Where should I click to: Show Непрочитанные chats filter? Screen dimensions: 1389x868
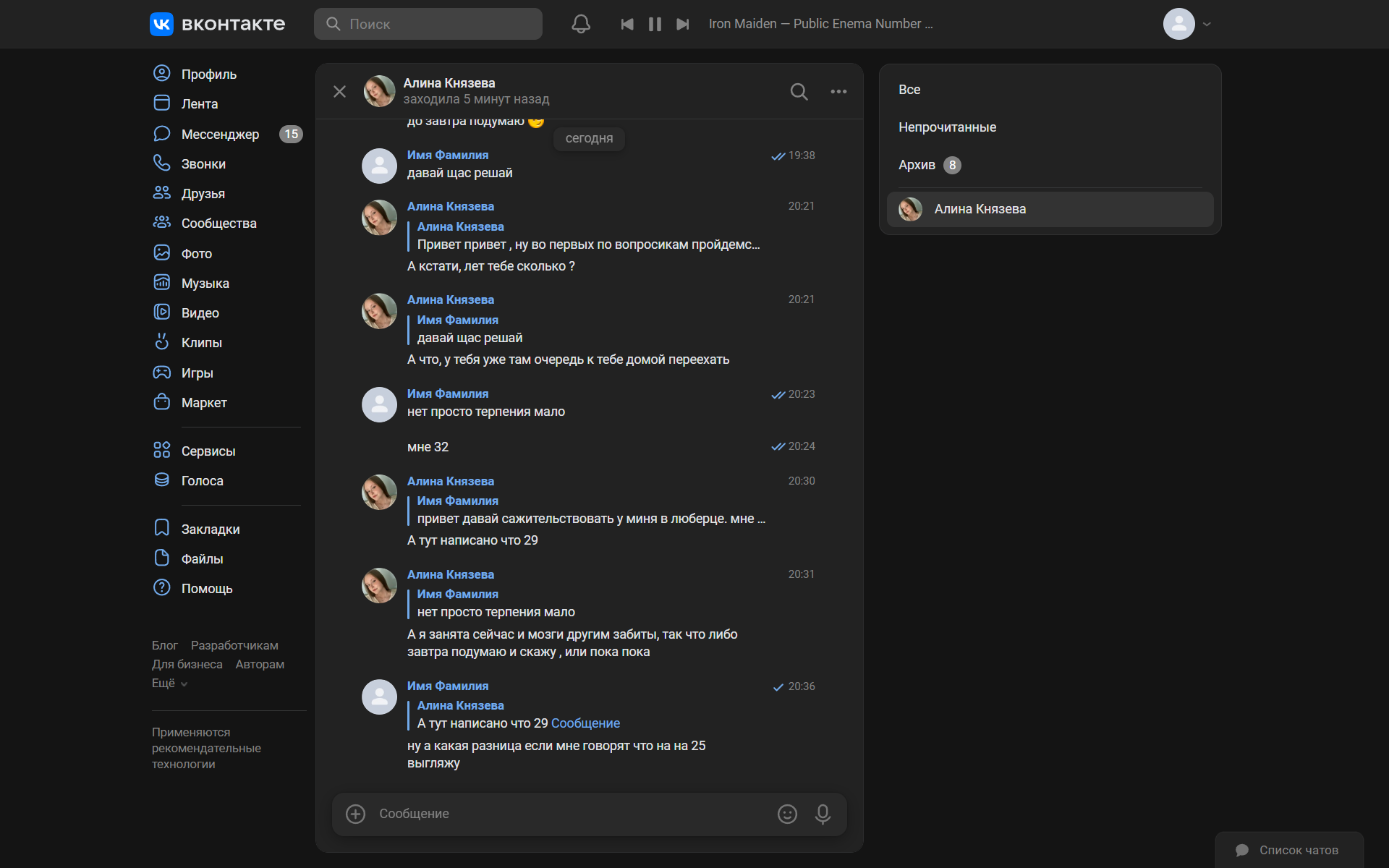947,127
